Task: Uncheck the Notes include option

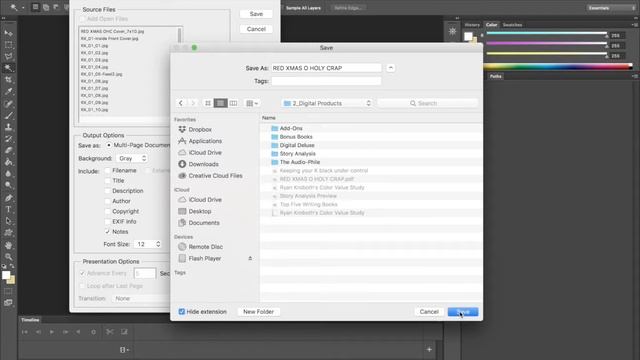Action: pyautogui.click(x=108, y=231)
